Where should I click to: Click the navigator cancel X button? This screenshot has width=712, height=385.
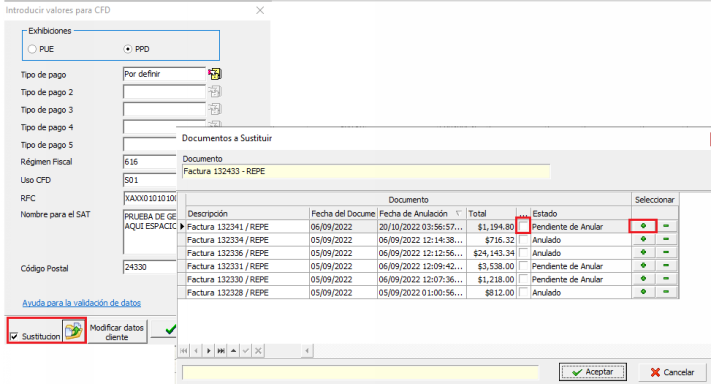[x=258, y=350]
